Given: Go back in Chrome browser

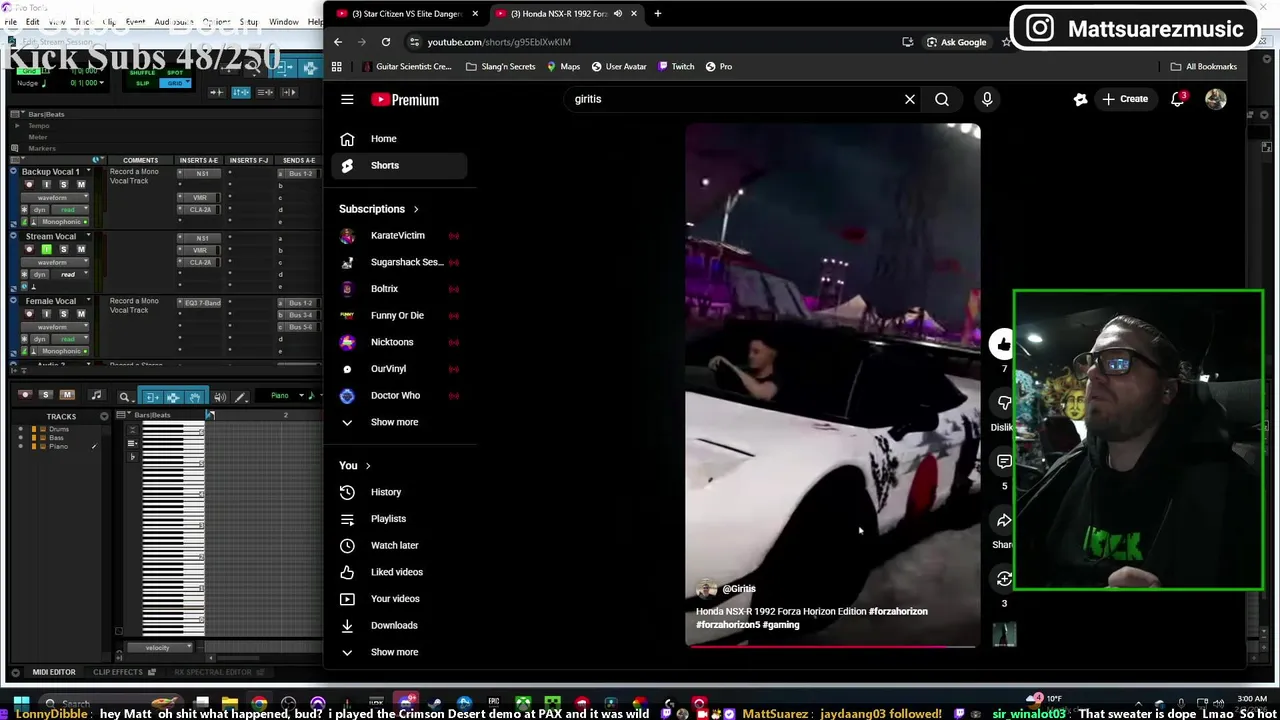Looking at the screenshot, I should click(338, 42).
